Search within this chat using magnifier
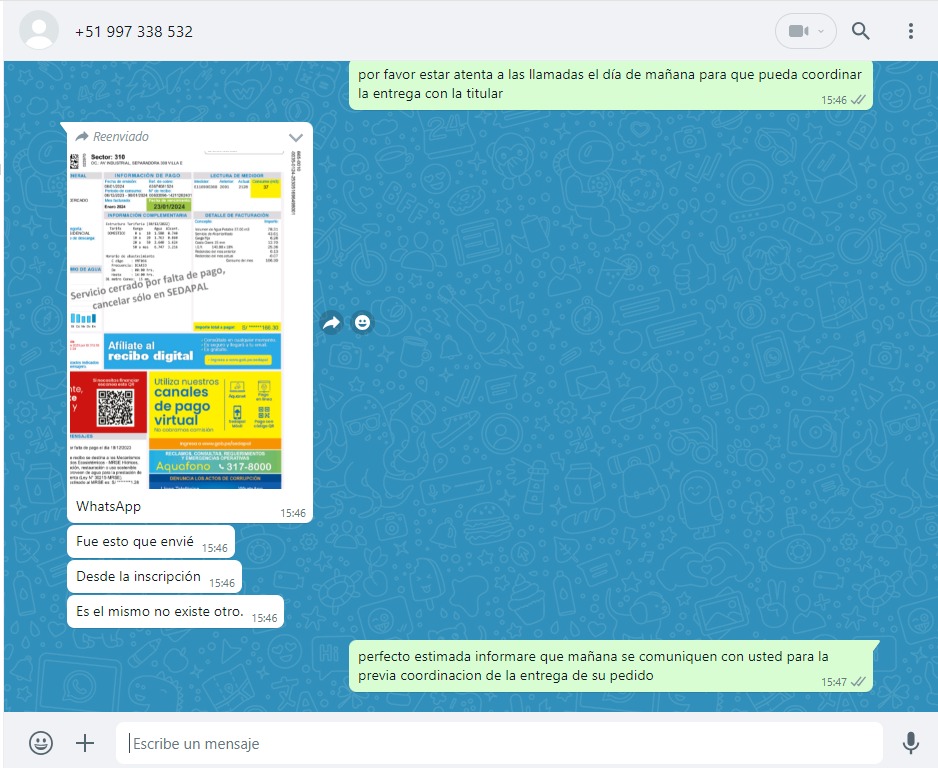This screenshot has width=938, height=768. (x=860, y=31)
